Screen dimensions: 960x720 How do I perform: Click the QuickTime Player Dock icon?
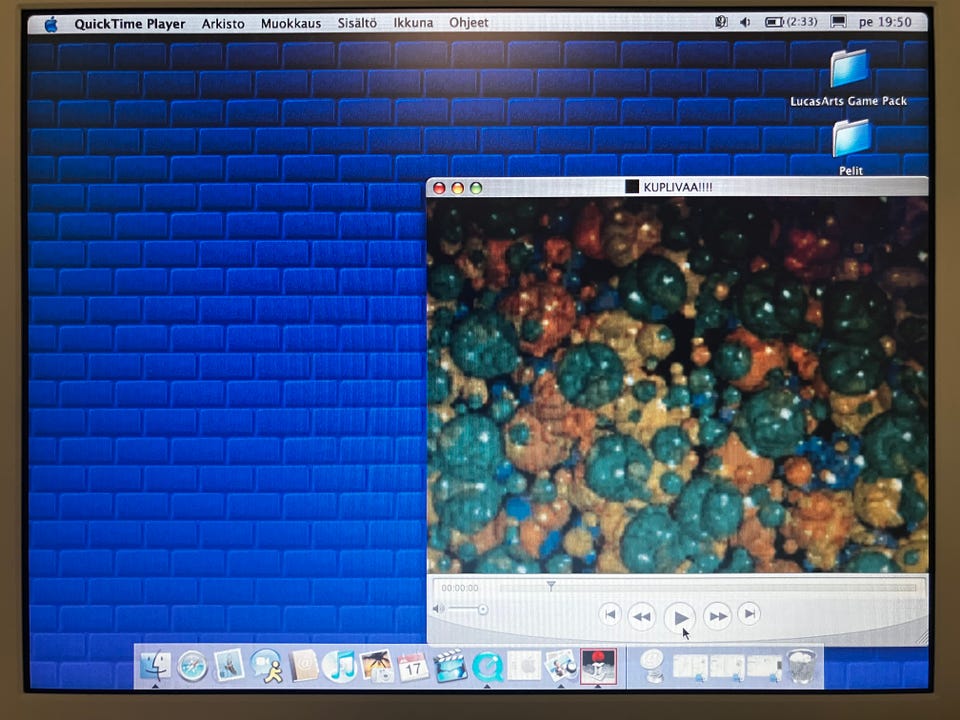pos(487,667)
